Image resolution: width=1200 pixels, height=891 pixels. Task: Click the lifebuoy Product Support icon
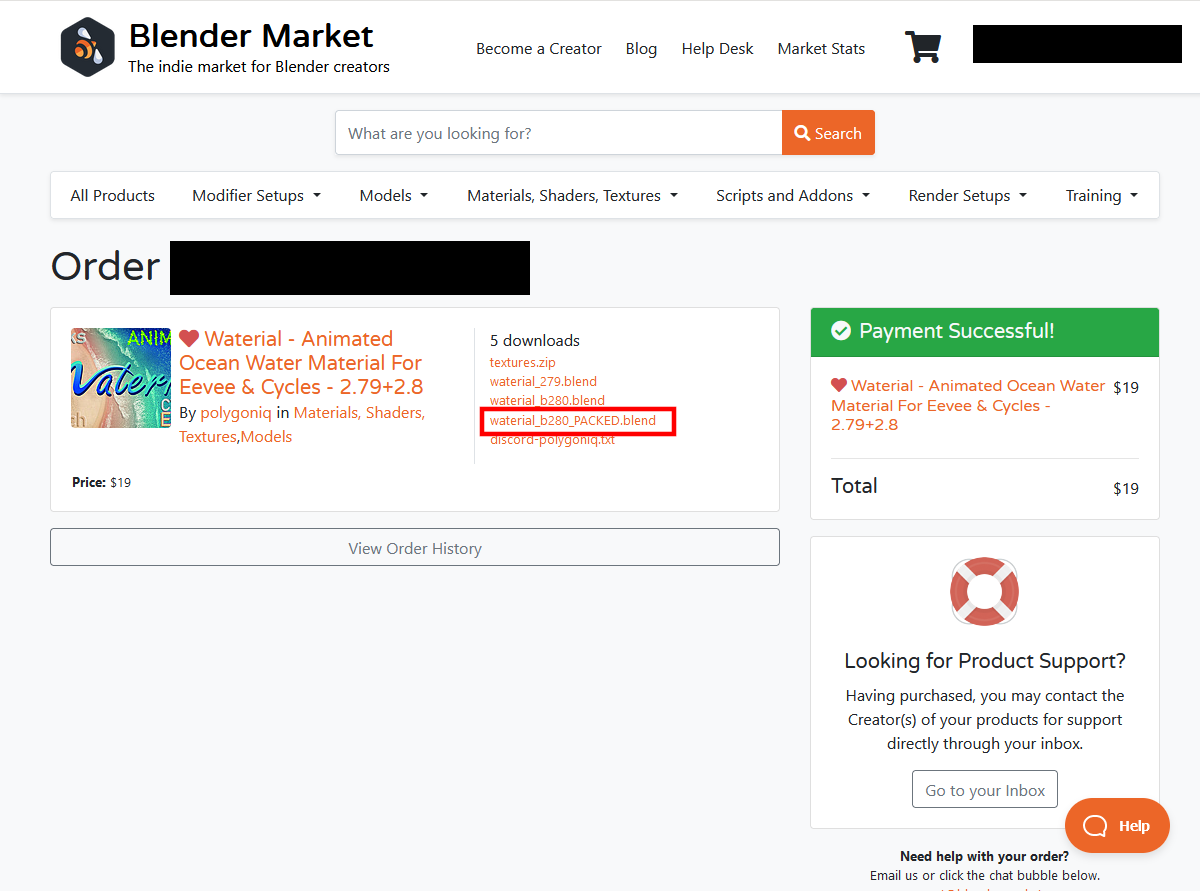pos(984,591)
